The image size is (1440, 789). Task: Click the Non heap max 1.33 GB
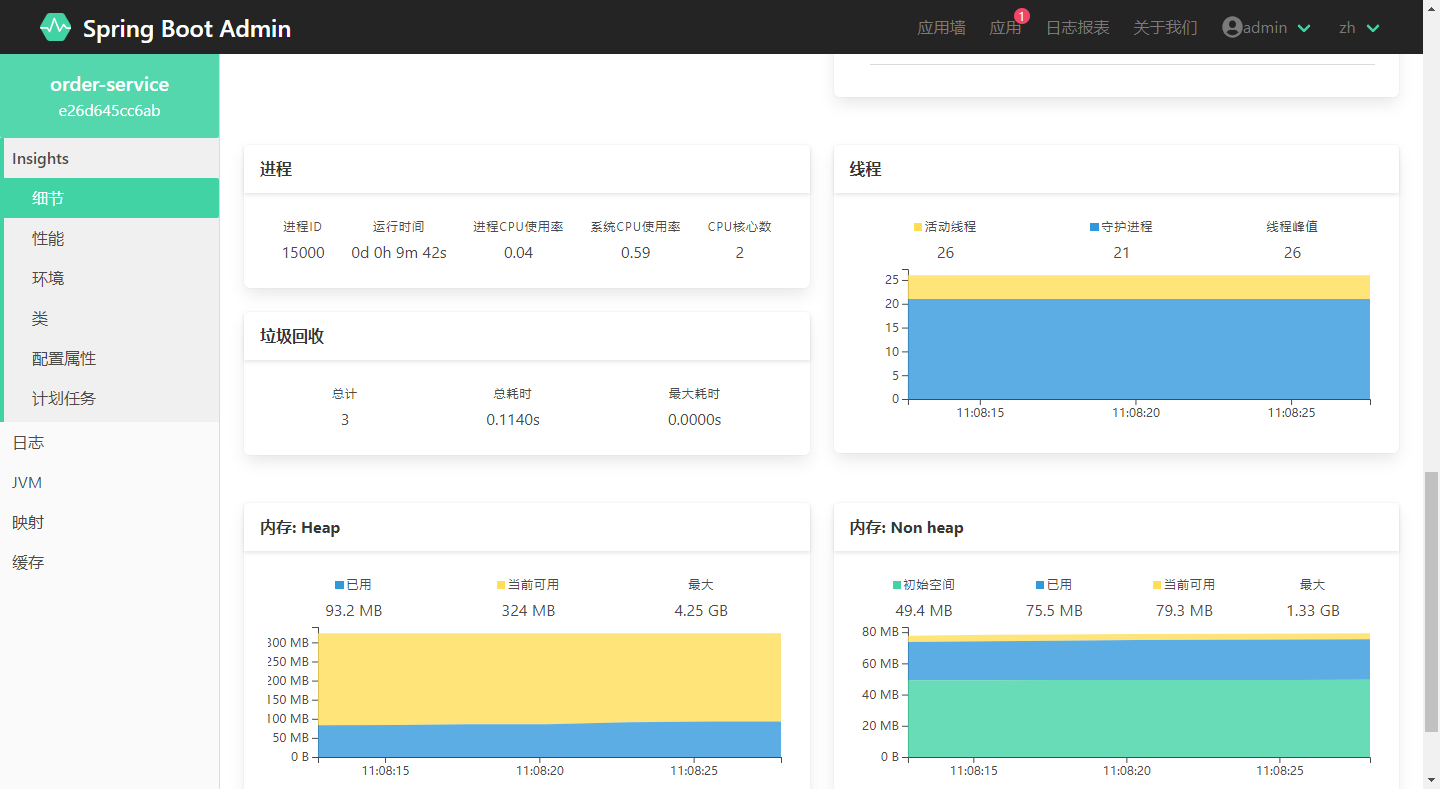pos(1313,611)
